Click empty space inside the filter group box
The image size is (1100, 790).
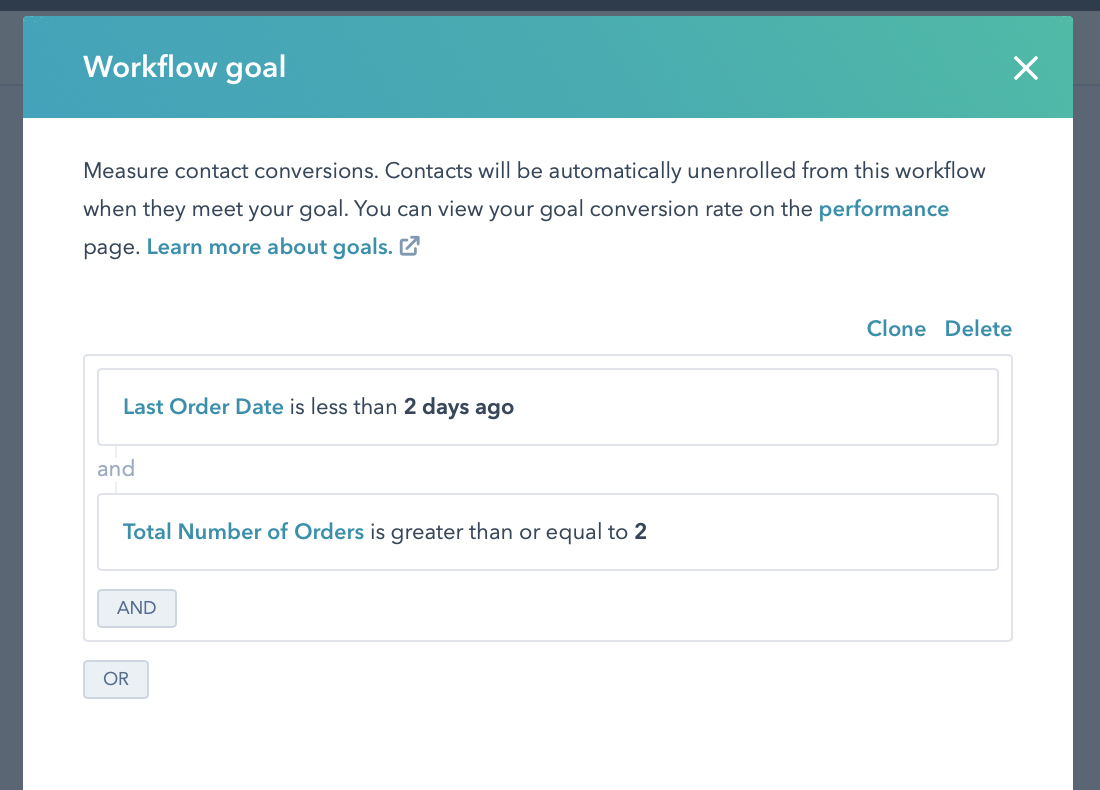click(600, 610)
